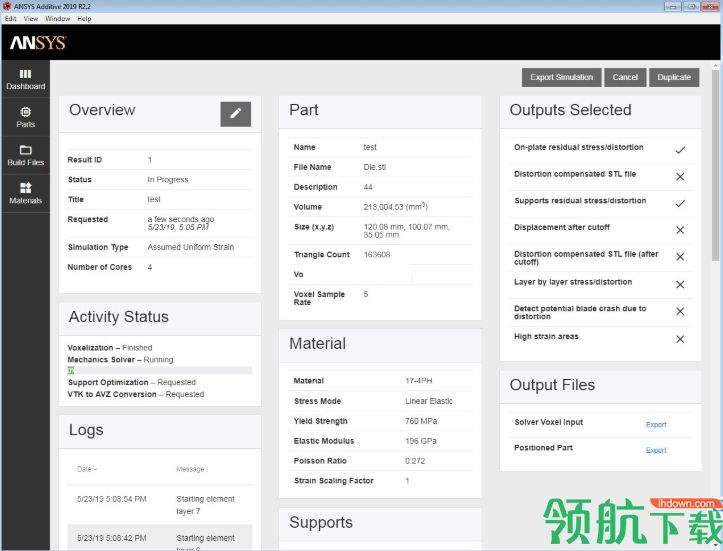The image size is (723, 551).
Task: Click the 760 MPa yield strength value
Action: [421, 421]
